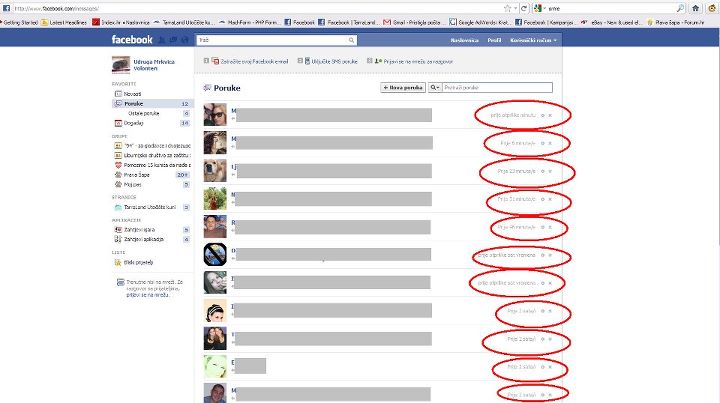Archive message from 'Prije 6 minuta' with x
This screenshot has width=720, height=403.
[x=550, y=144]
